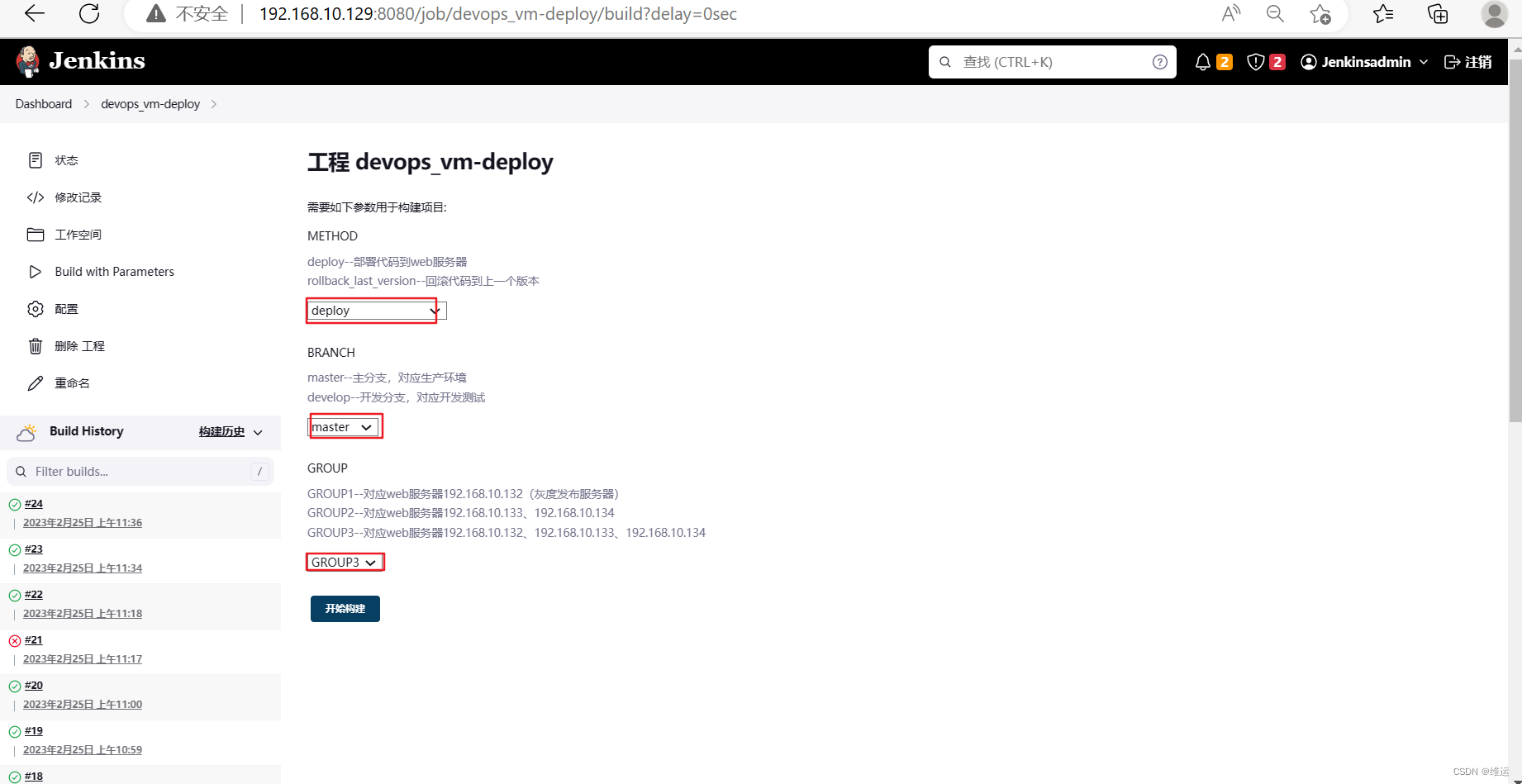Image resolution: width=1522 pixels, height=784 pixels.
Task: Open build date 2023年2月25日 上午11:36
Action: [83, 523]
